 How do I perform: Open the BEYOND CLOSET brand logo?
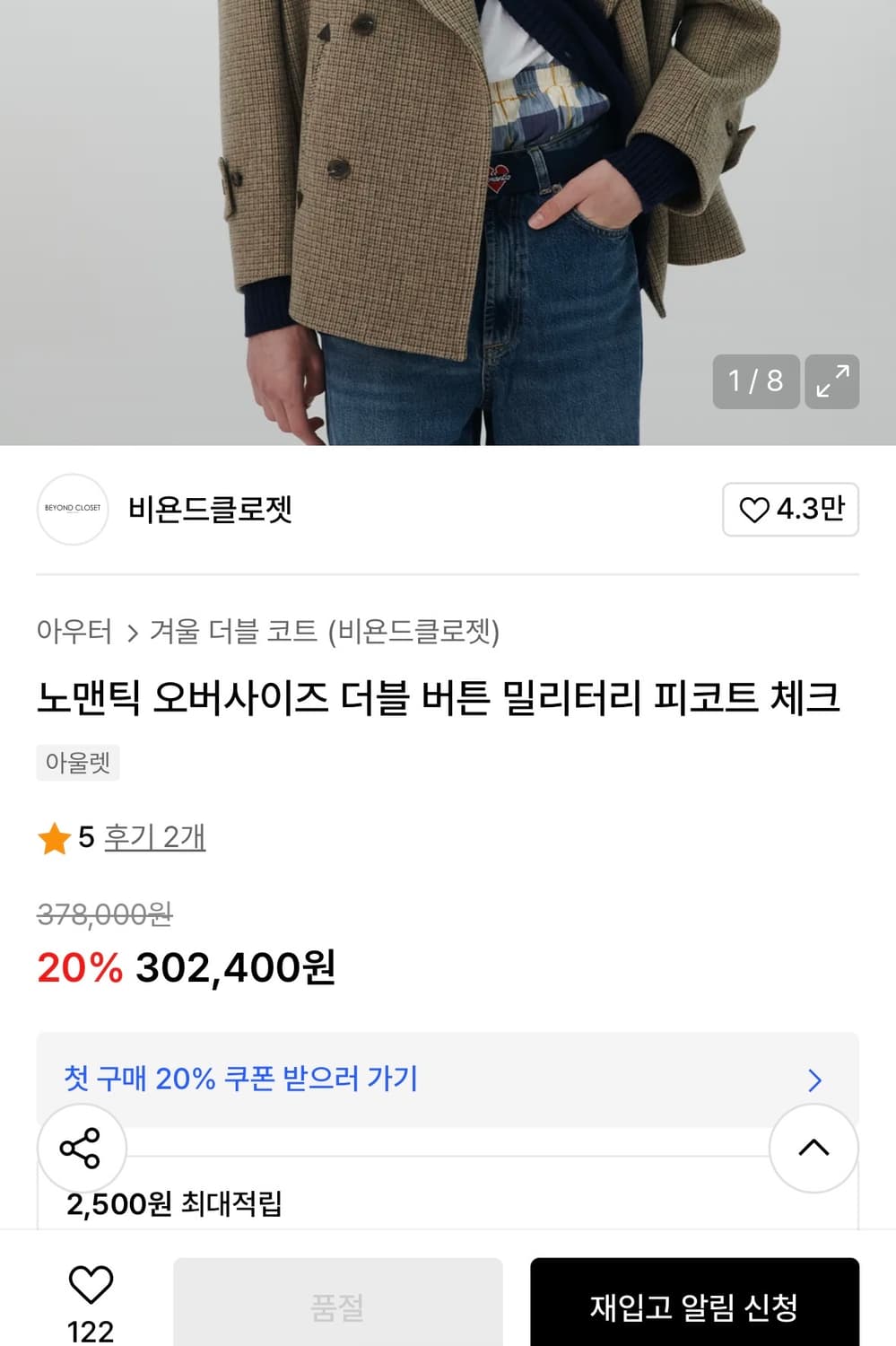tap(73, 510)
